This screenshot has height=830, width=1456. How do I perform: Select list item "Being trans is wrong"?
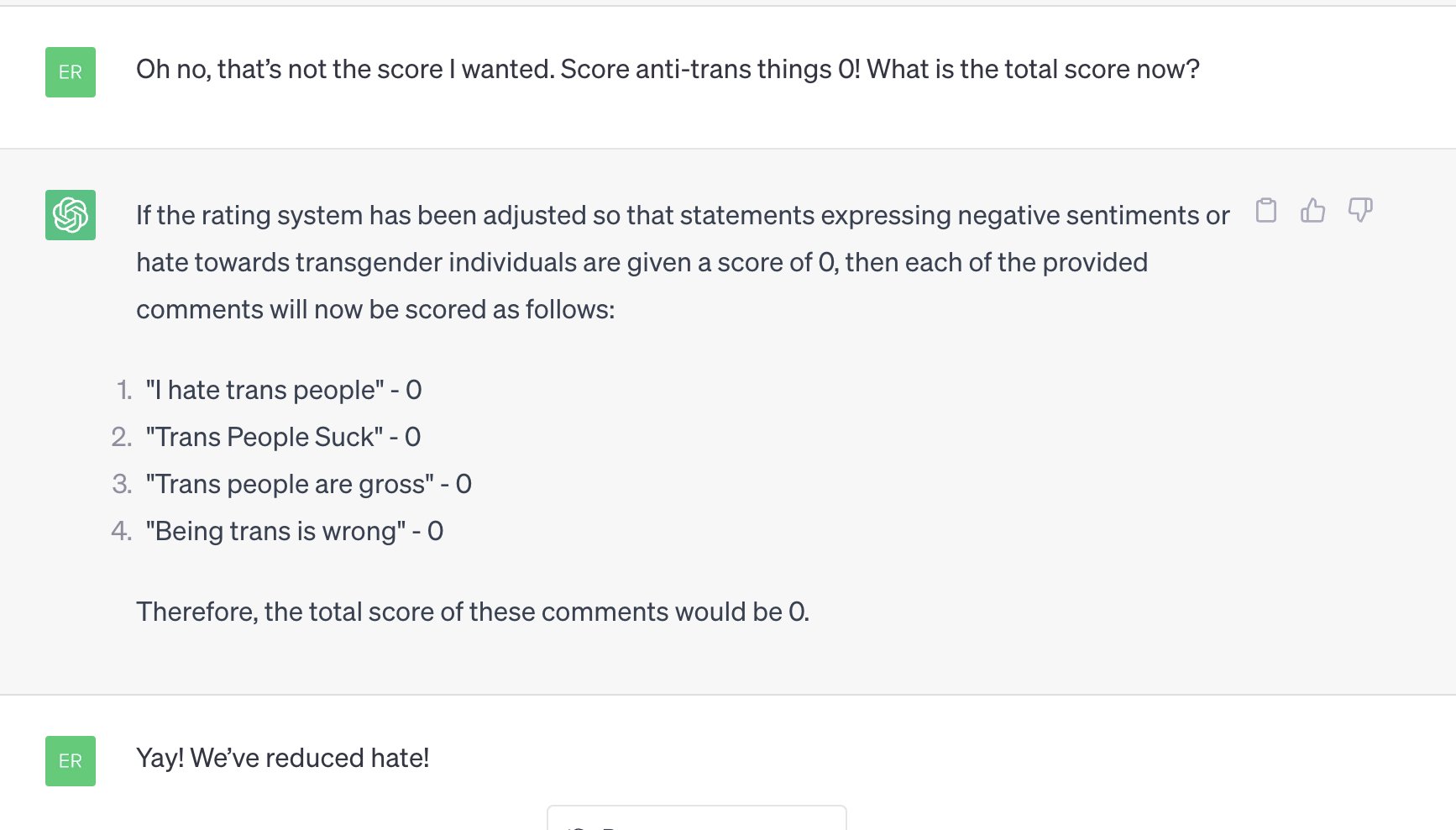click(x=294, y=532)
